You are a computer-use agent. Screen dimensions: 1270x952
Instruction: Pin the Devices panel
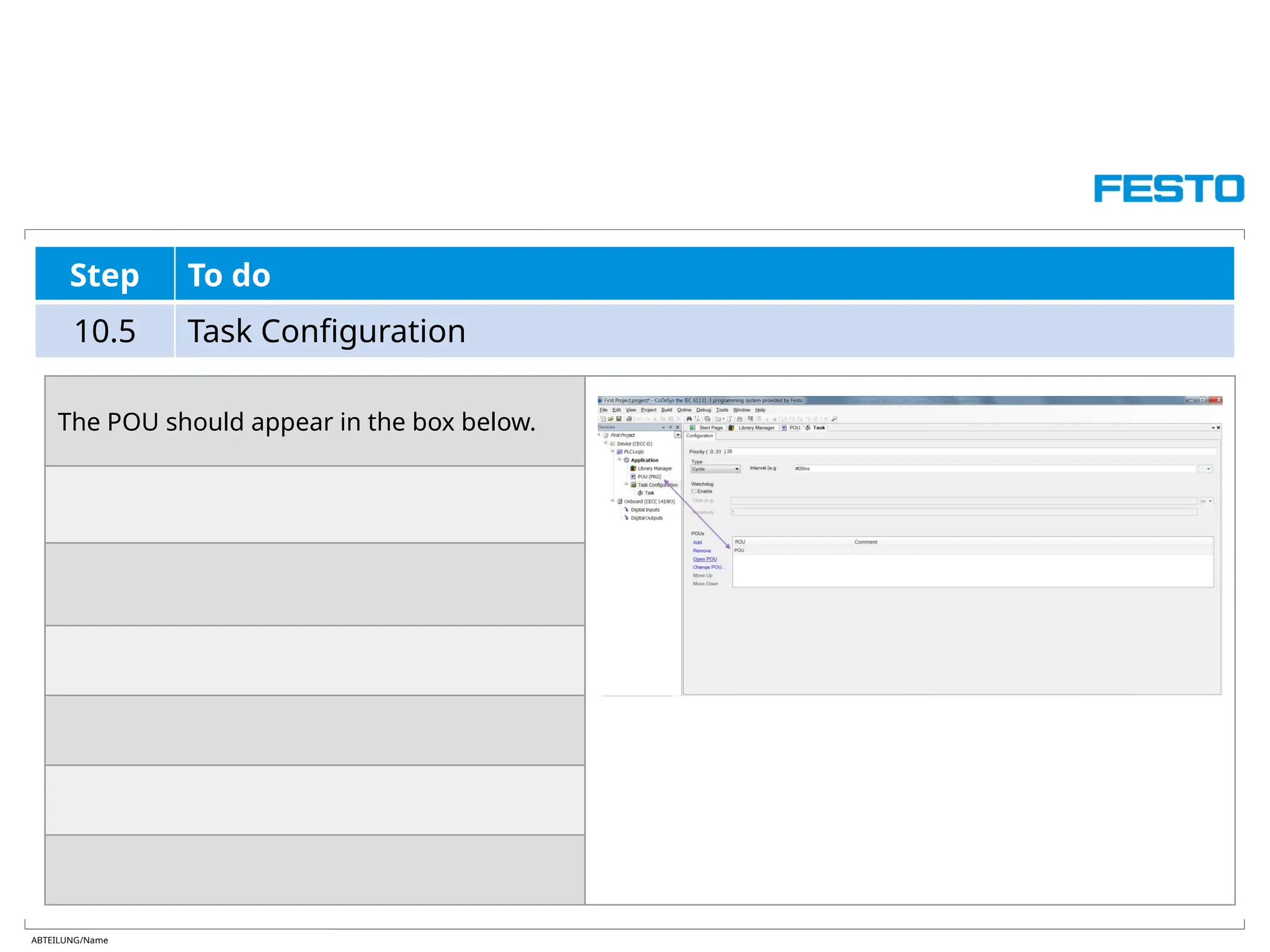[x=670, y=427]
